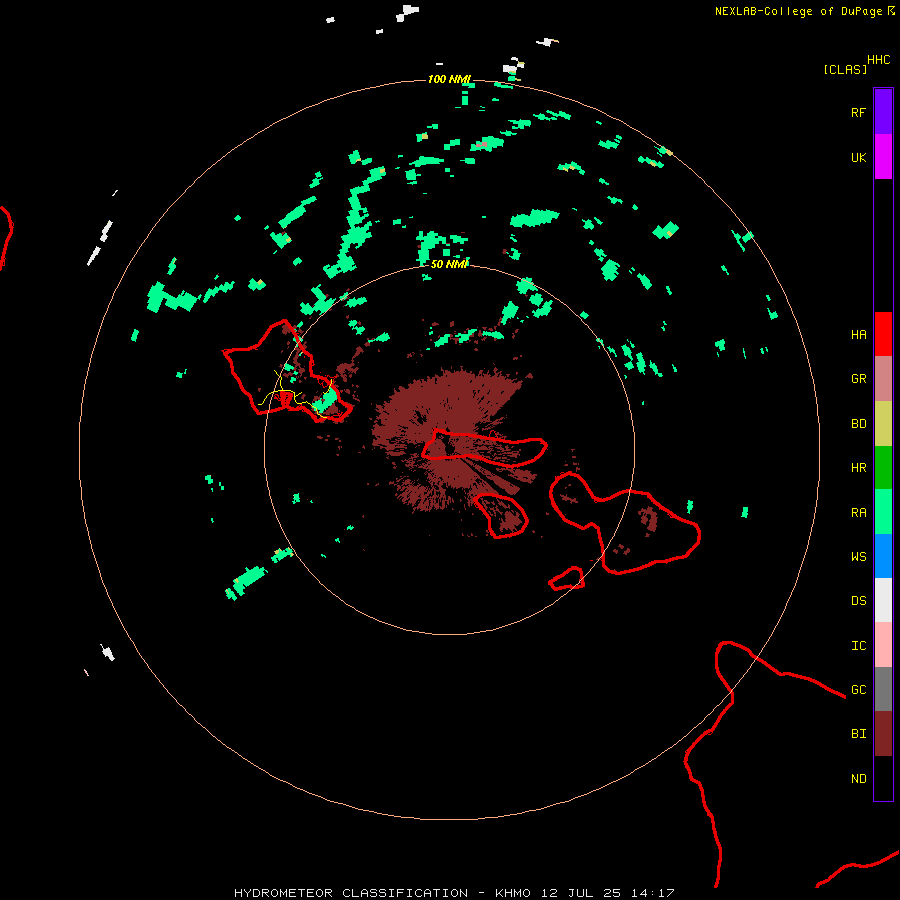Click the UK legend label

(x=858, y=157)
